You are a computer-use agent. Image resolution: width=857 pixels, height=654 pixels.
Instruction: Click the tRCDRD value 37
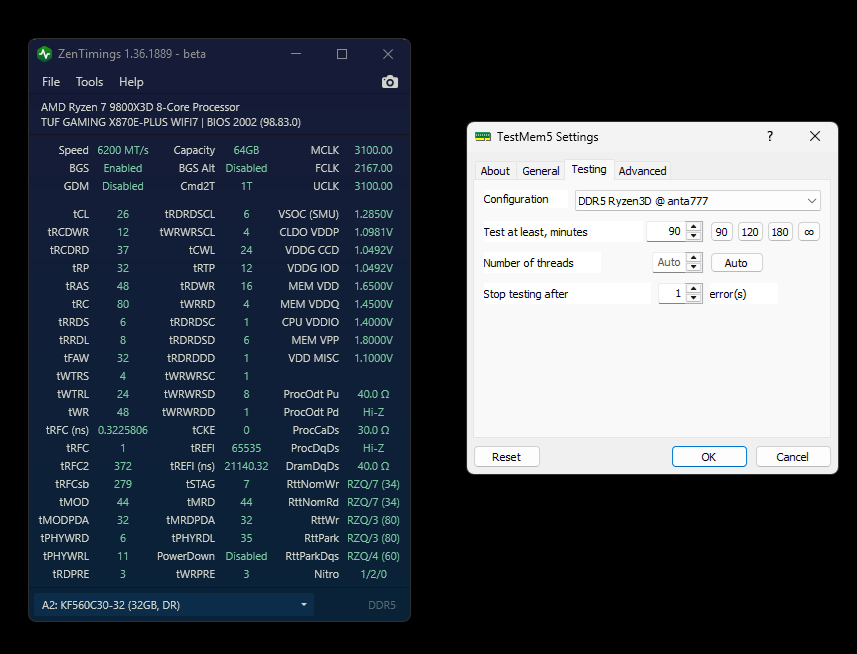click(123, 250)
